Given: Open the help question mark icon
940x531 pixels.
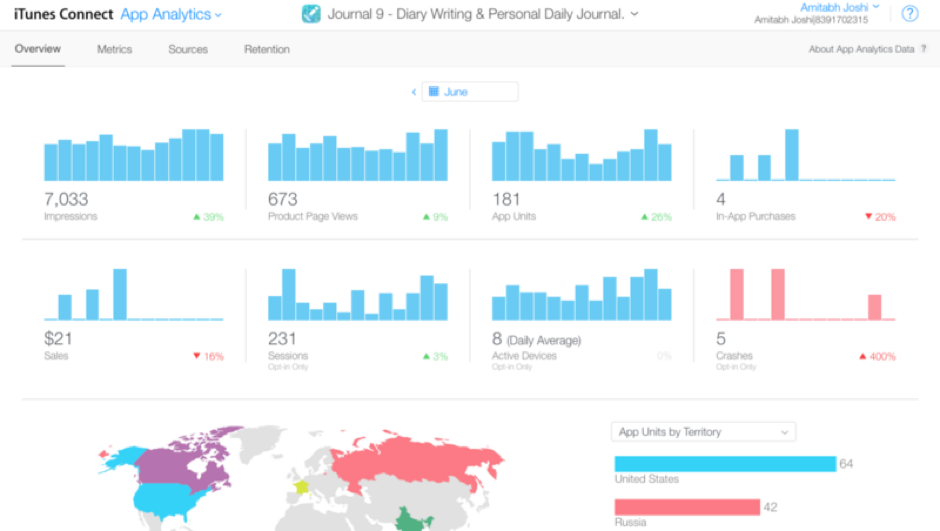Looking at the screenshot, I should (909, 13).
